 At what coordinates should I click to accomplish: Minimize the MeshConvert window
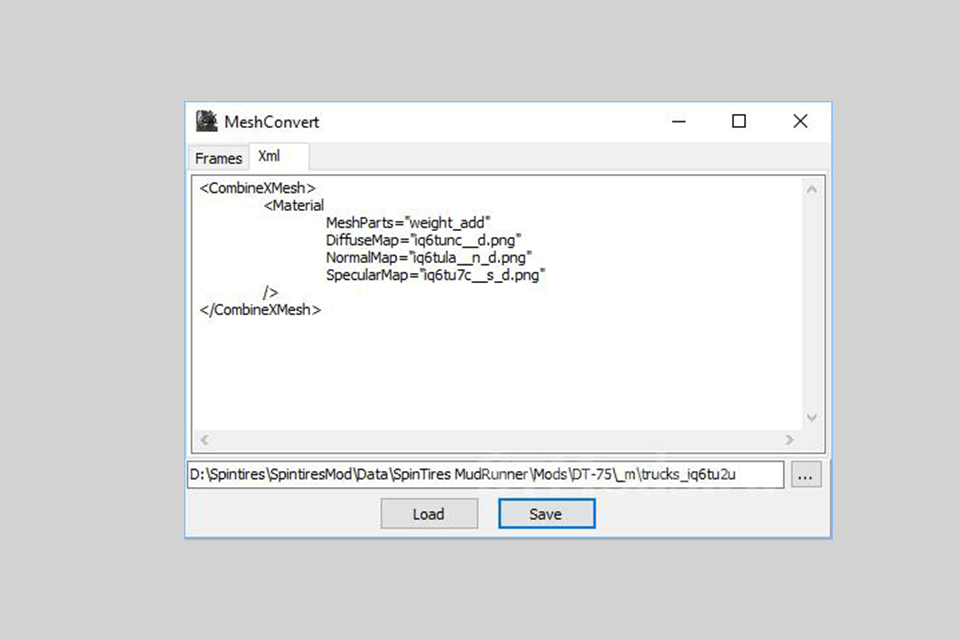680,121
